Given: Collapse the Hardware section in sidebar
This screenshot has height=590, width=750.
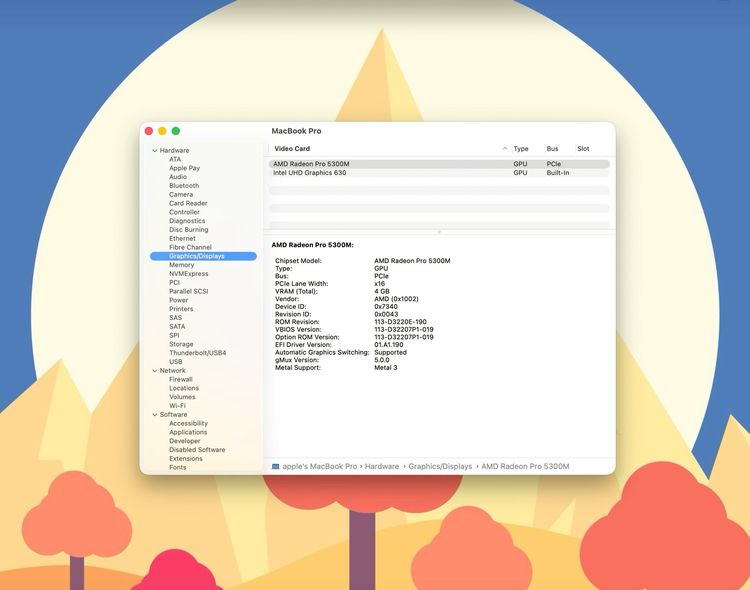Looking at the screenshot, I should pos(155,151).
